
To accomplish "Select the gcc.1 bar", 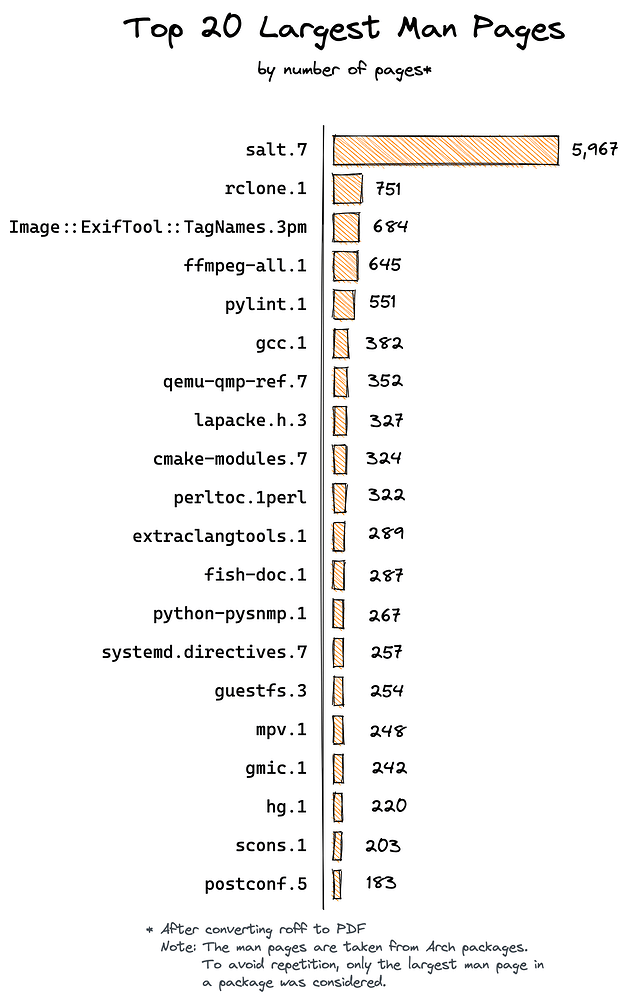I will point(341,343).
